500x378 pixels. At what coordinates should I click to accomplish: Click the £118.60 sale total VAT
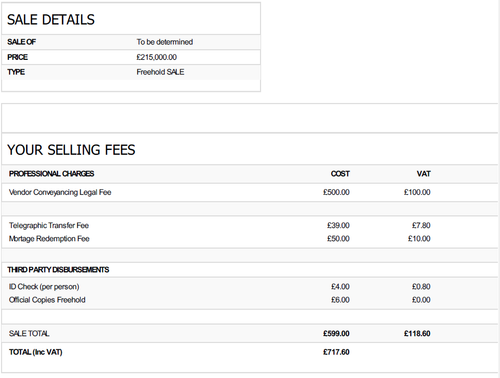(x=417, y=334)
